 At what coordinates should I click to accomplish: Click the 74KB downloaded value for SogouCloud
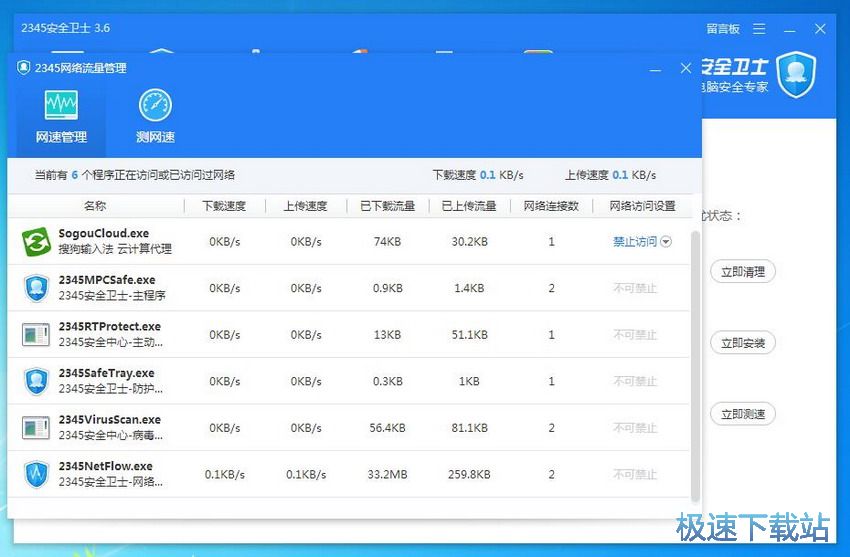387,242
